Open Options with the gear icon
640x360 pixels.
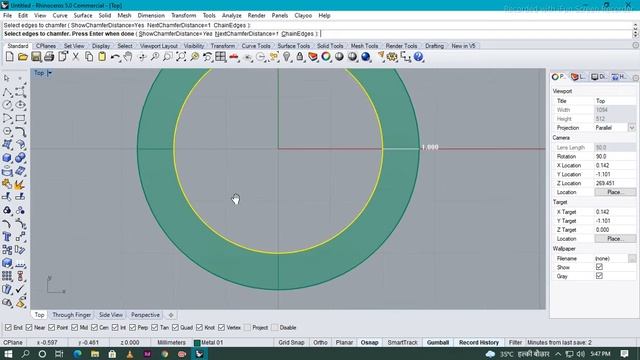pyautogui.click(x=392, y=57)
